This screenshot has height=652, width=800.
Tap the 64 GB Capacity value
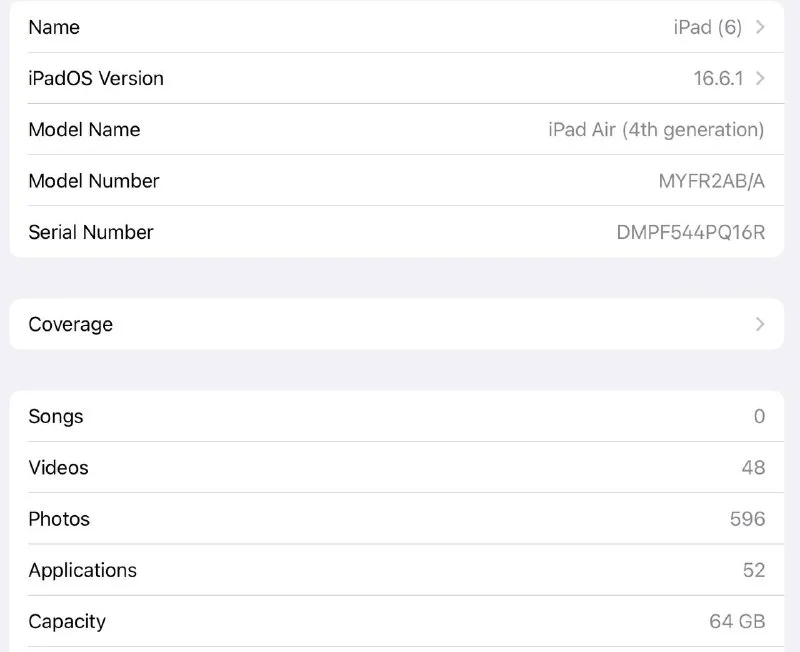[737, 621]
